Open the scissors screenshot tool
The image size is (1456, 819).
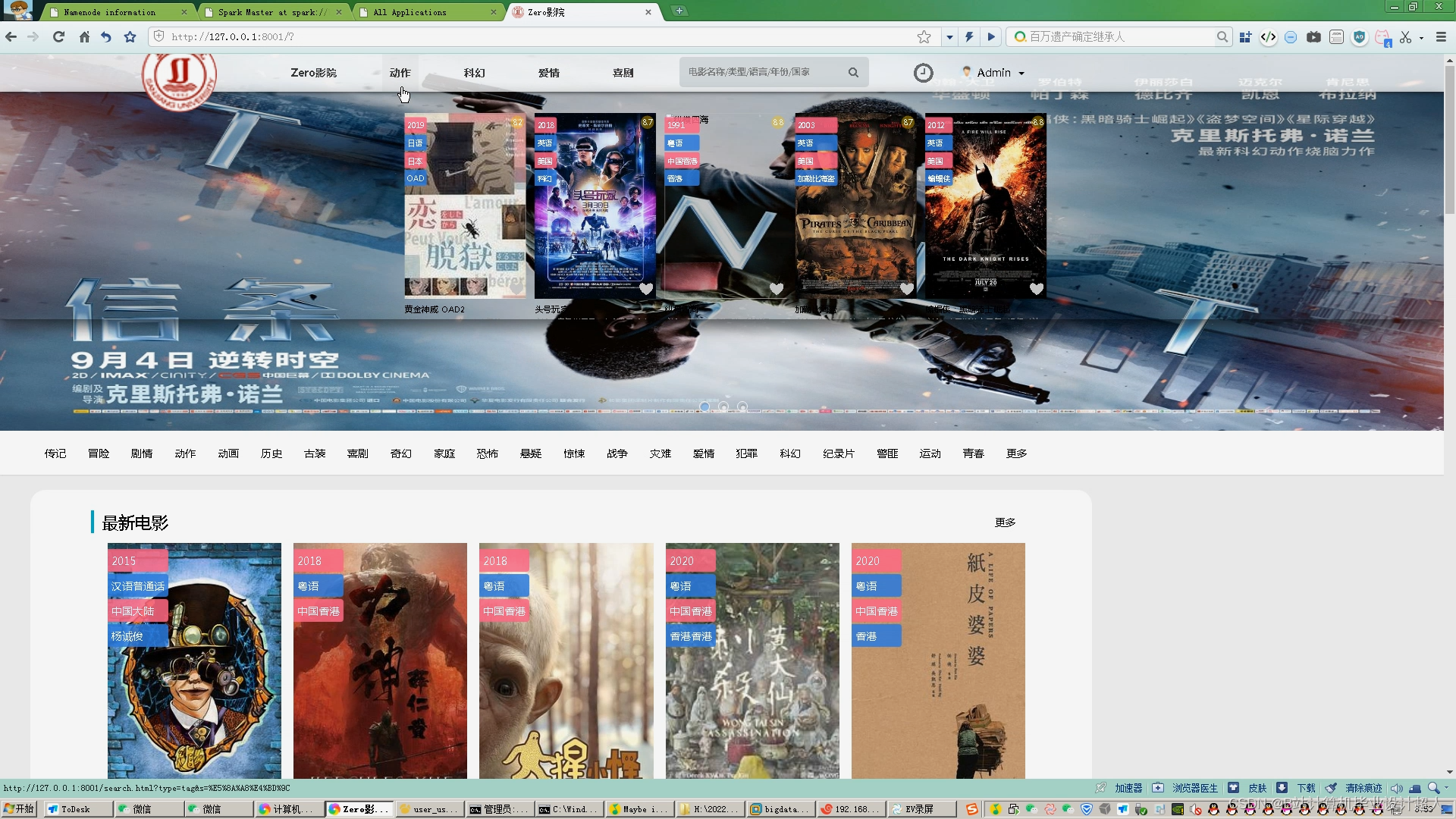[1405, 36]
